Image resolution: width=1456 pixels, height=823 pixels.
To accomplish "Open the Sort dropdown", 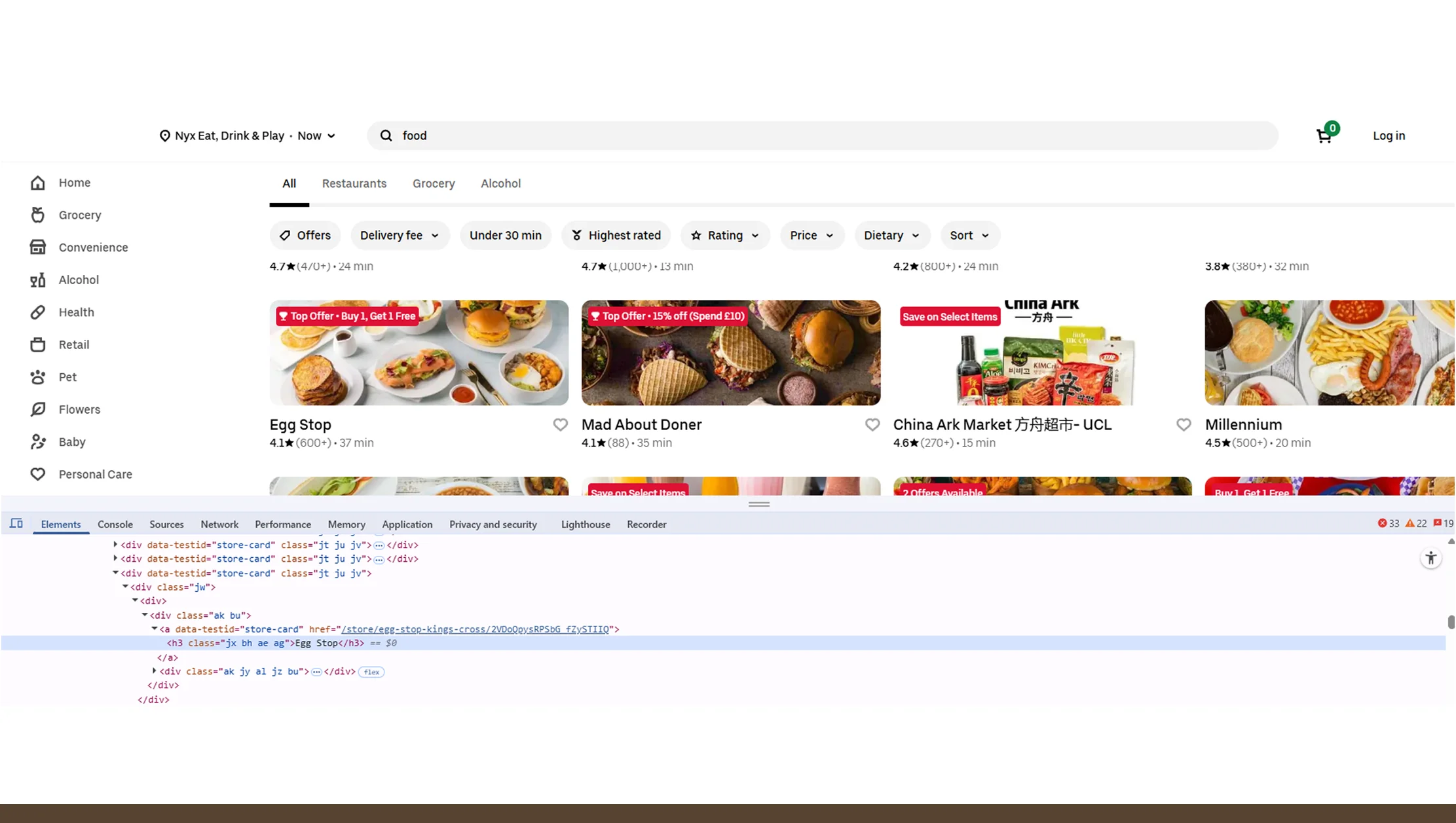I will 970,235.
